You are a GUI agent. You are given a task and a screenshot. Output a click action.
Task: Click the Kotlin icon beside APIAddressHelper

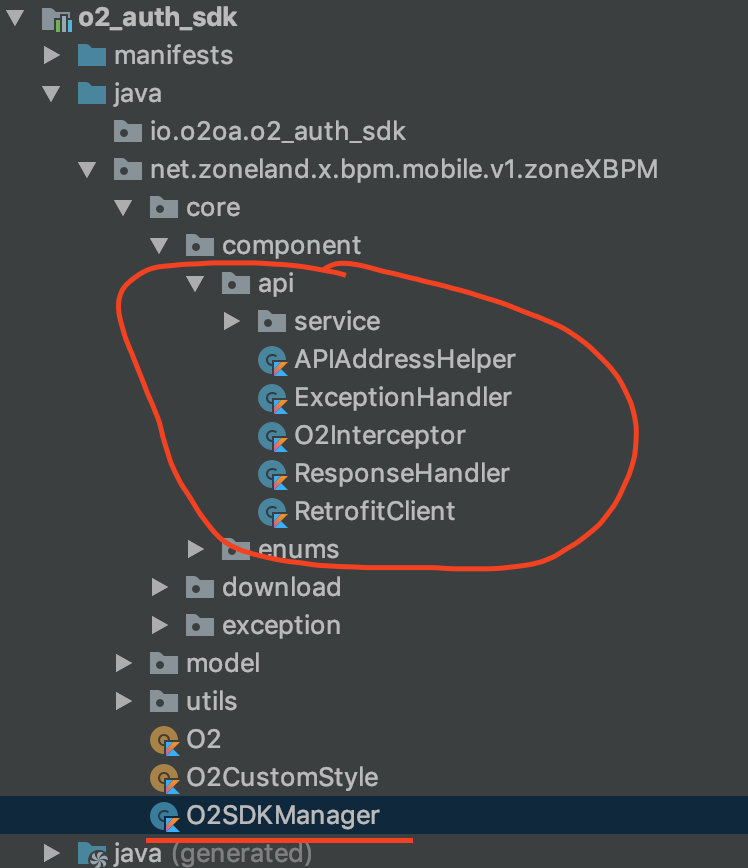point(273,360)
